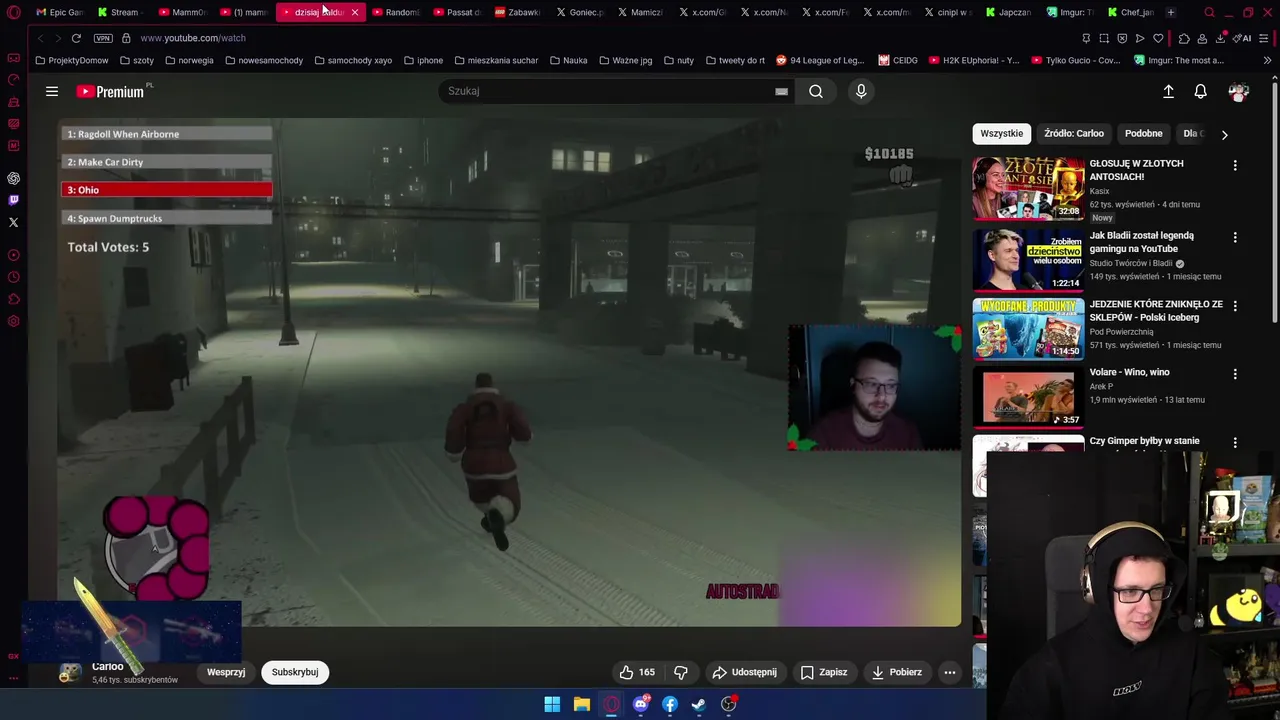Click the Udostępnij share button
The height and width of the screenshot is (720, 1280).
click(x=744, y=672)
